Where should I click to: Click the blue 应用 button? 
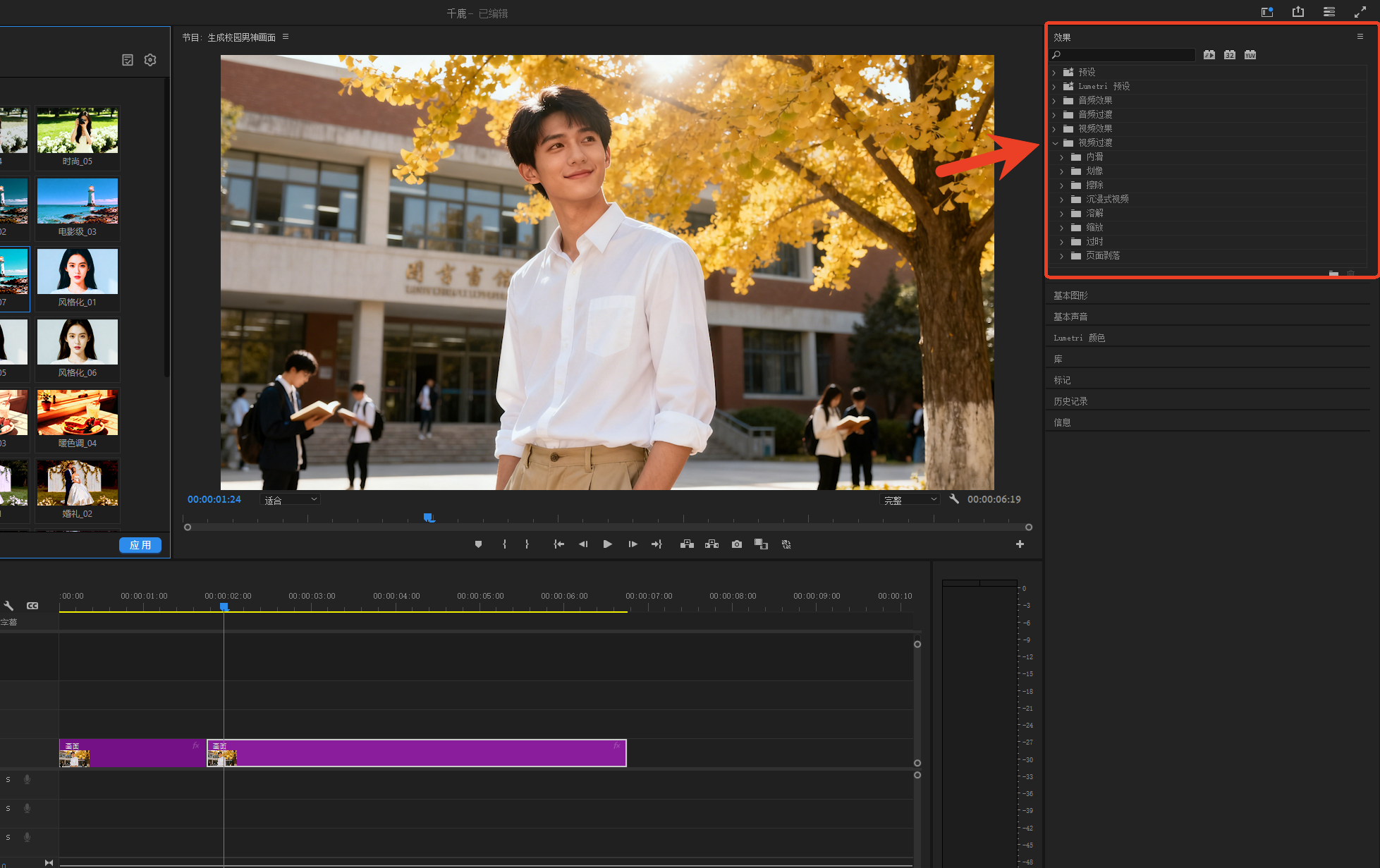click(x=140, y=545)
